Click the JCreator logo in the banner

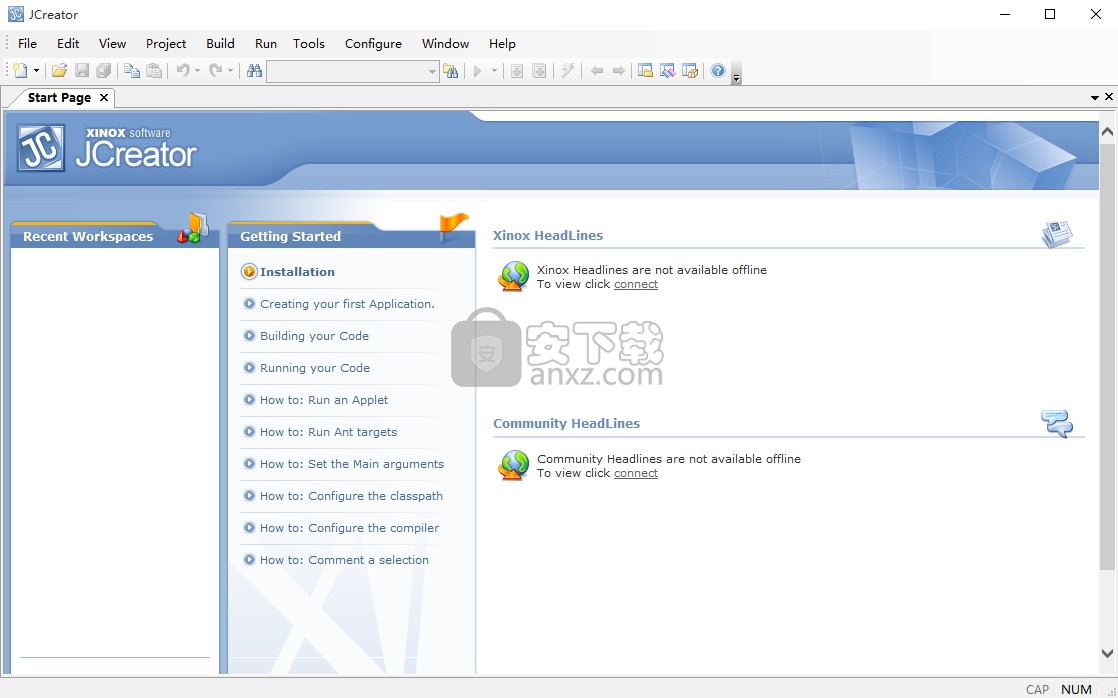coord(107,148)
